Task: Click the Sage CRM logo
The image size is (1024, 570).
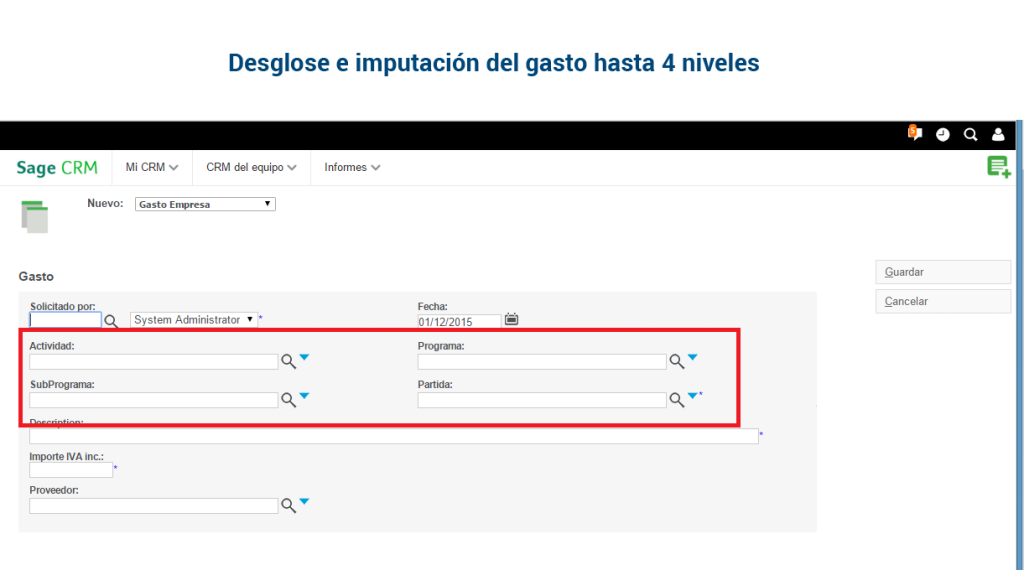Action: point(57,168)
